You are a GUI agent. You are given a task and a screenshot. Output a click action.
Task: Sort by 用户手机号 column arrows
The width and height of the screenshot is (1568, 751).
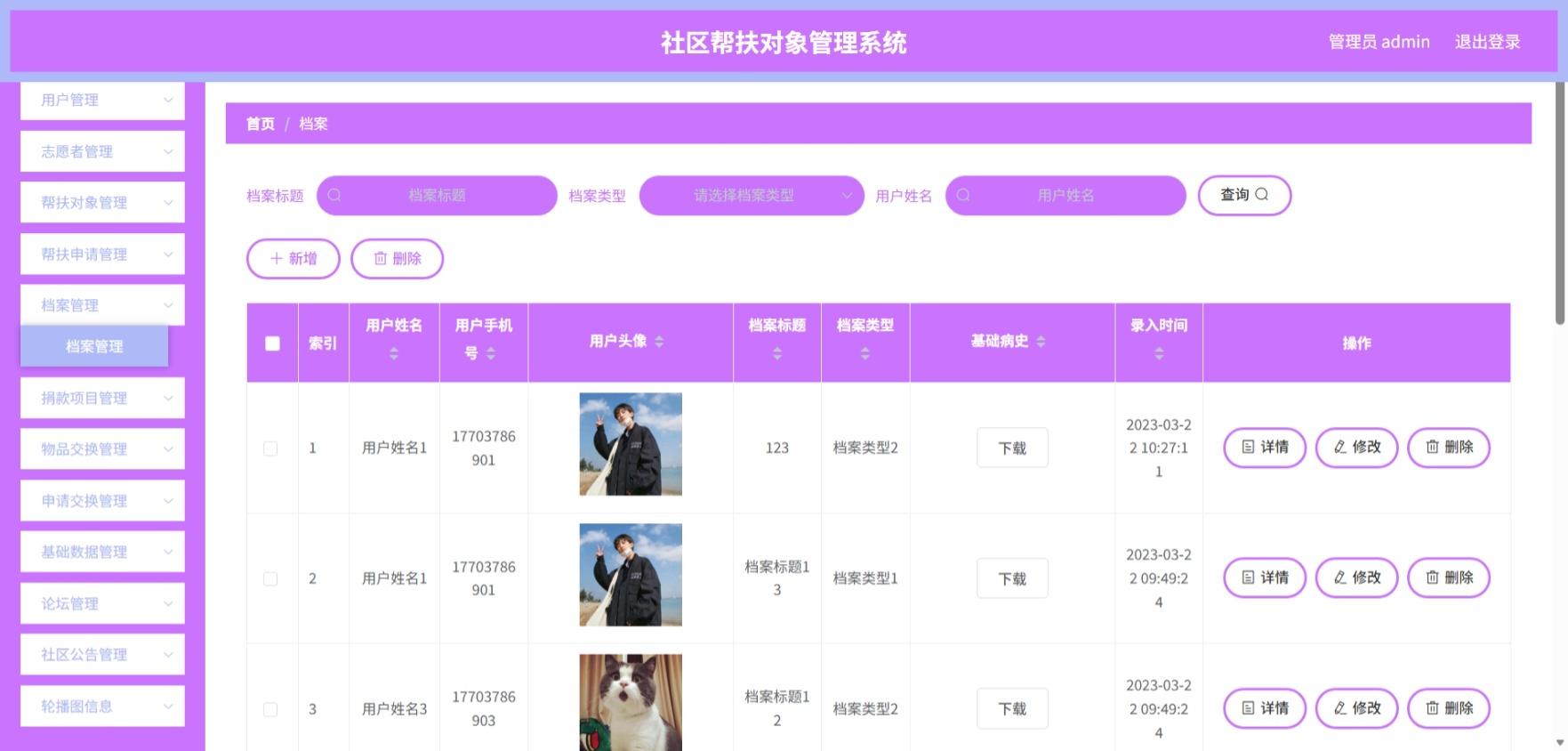click(491, 353)
